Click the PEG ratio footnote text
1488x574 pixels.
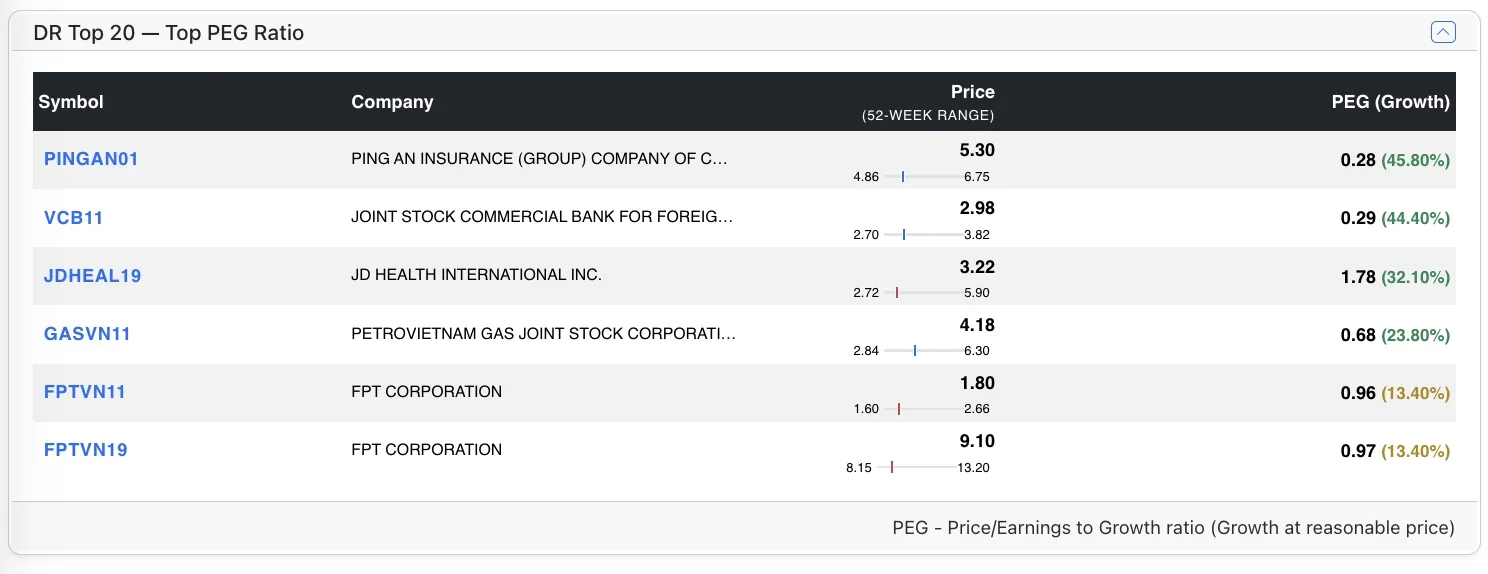click(x=1174, y=527)
